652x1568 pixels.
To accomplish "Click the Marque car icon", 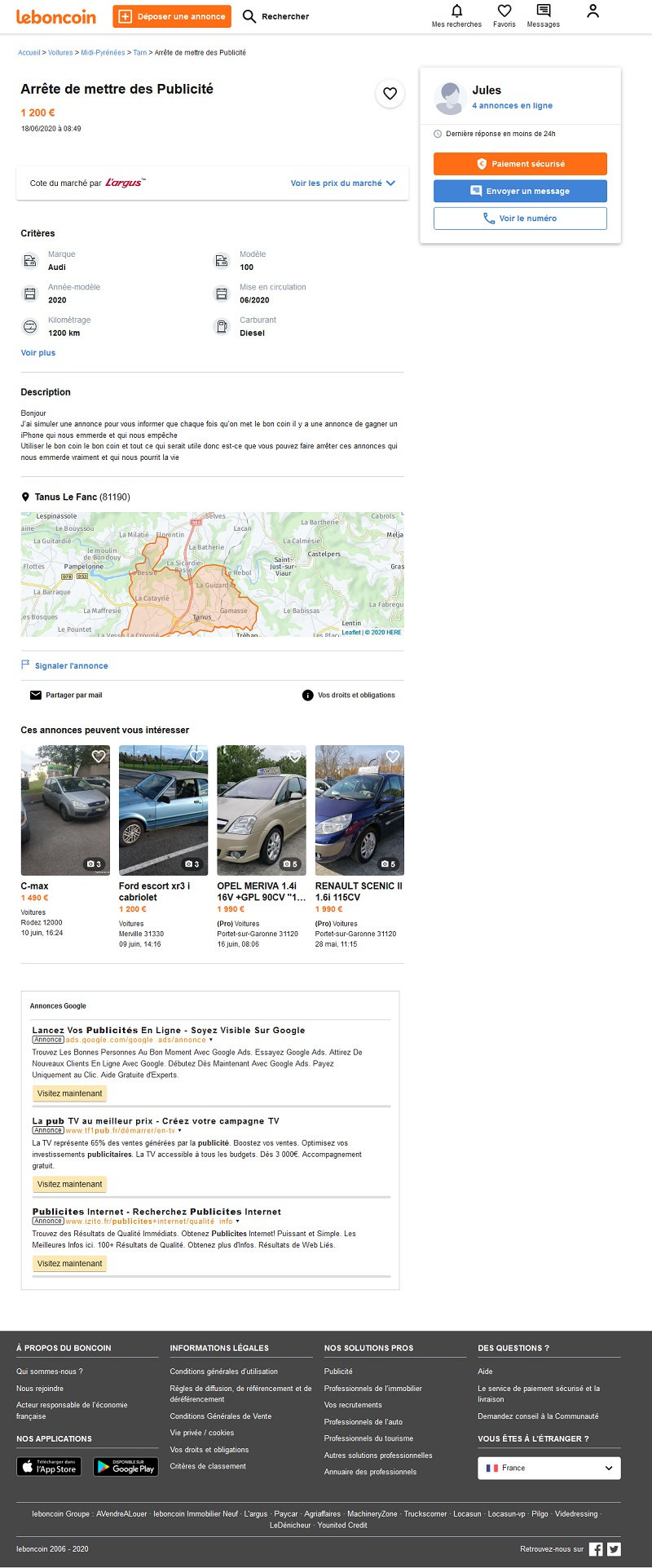I will click(x=30, y=261).
